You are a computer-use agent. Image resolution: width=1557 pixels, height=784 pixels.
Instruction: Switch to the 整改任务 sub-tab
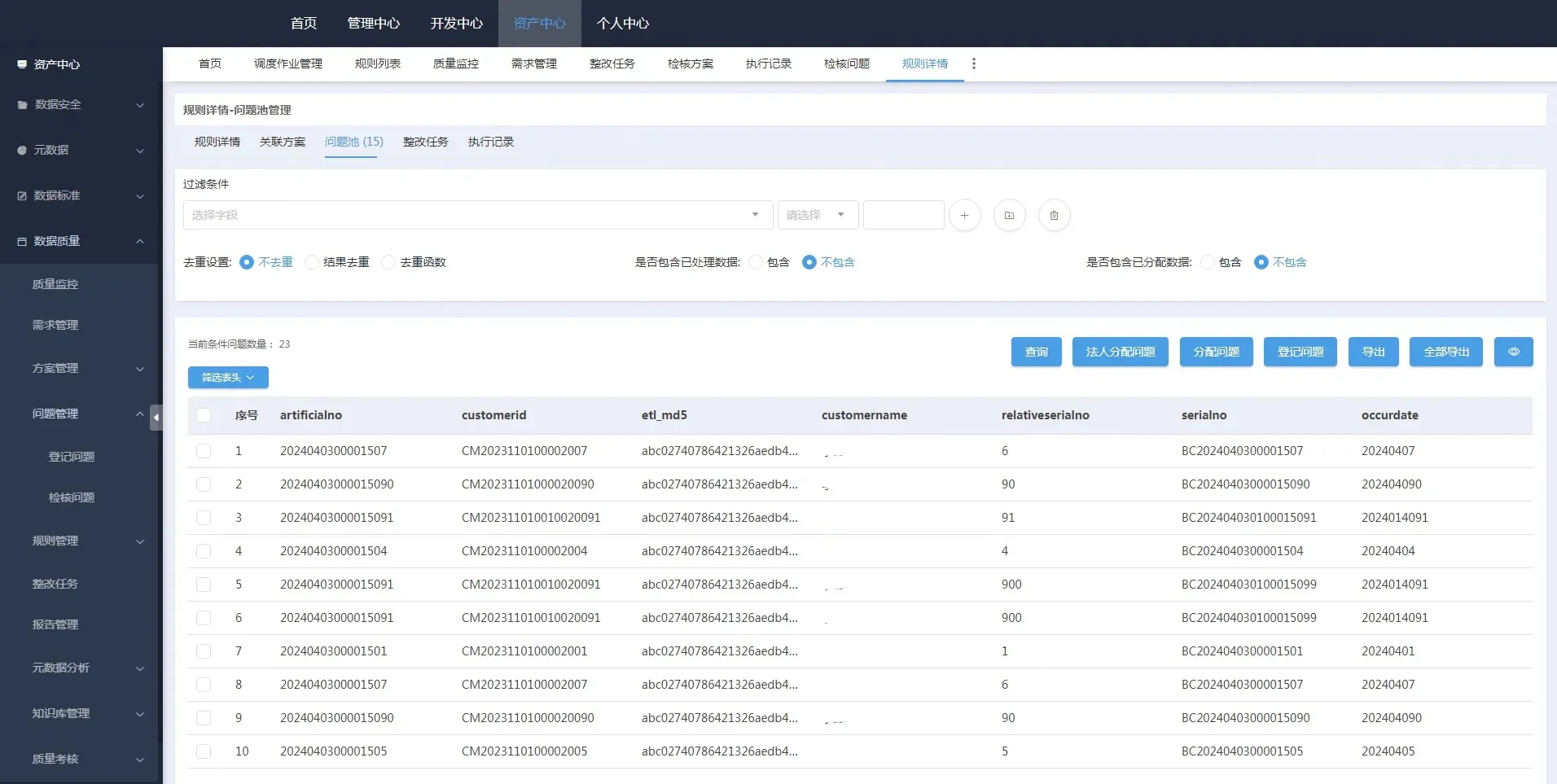425,142
